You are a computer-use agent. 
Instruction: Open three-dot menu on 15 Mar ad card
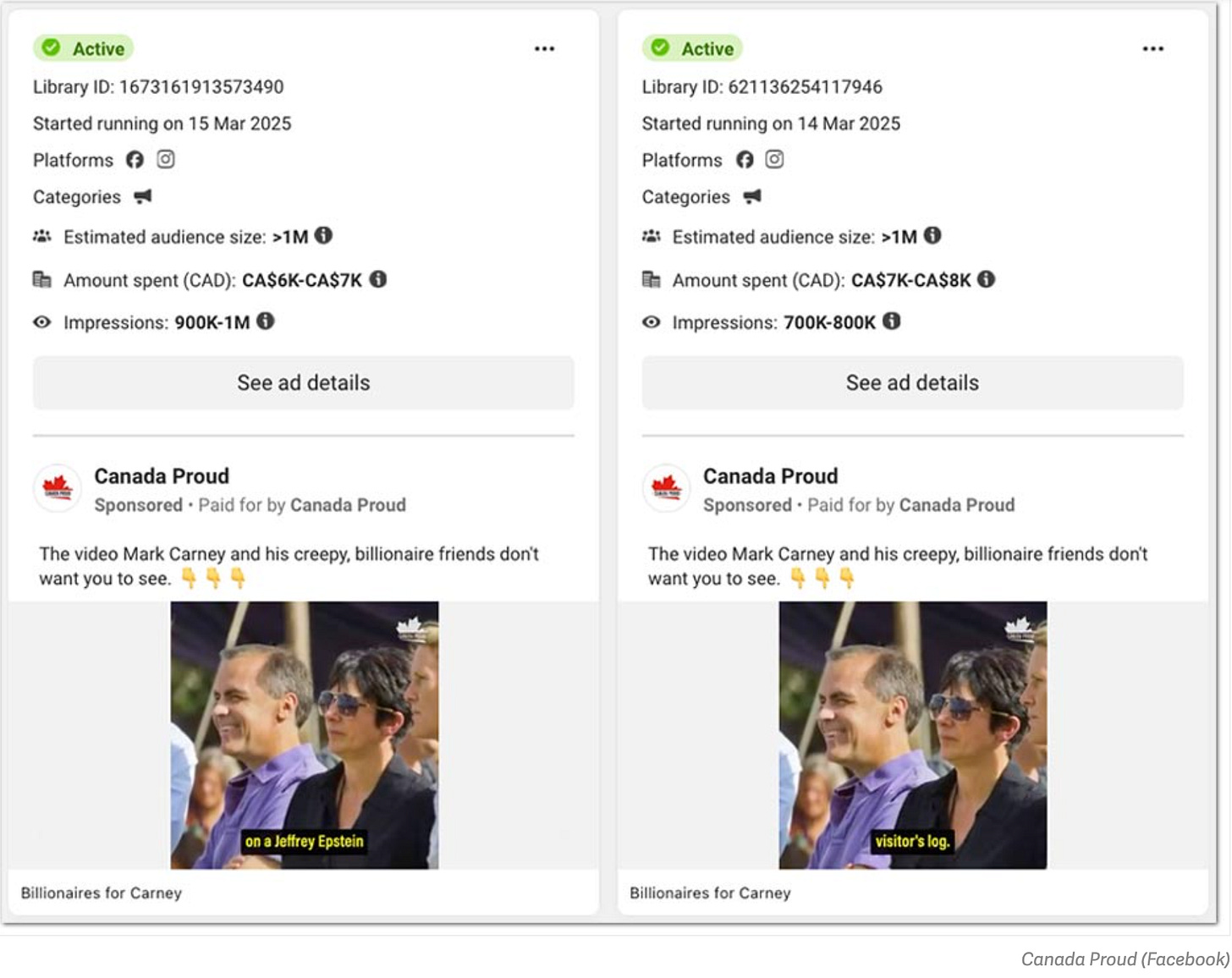544,49
